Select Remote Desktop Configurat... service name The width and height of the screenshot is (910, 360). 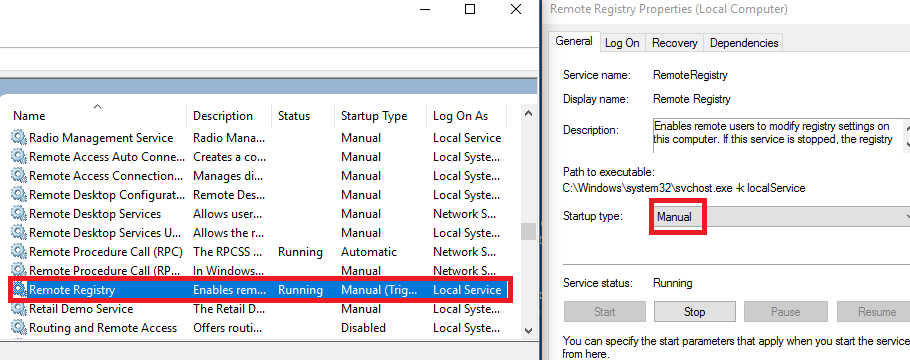pos(107,195)
